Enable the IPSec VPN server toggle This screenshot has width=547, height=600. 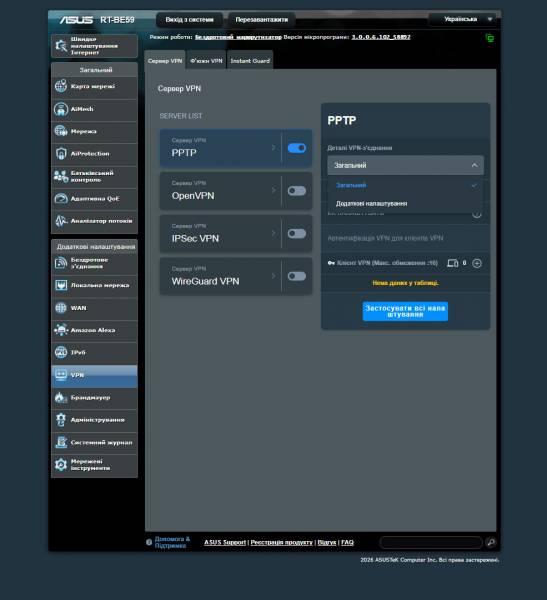(297, 234)
